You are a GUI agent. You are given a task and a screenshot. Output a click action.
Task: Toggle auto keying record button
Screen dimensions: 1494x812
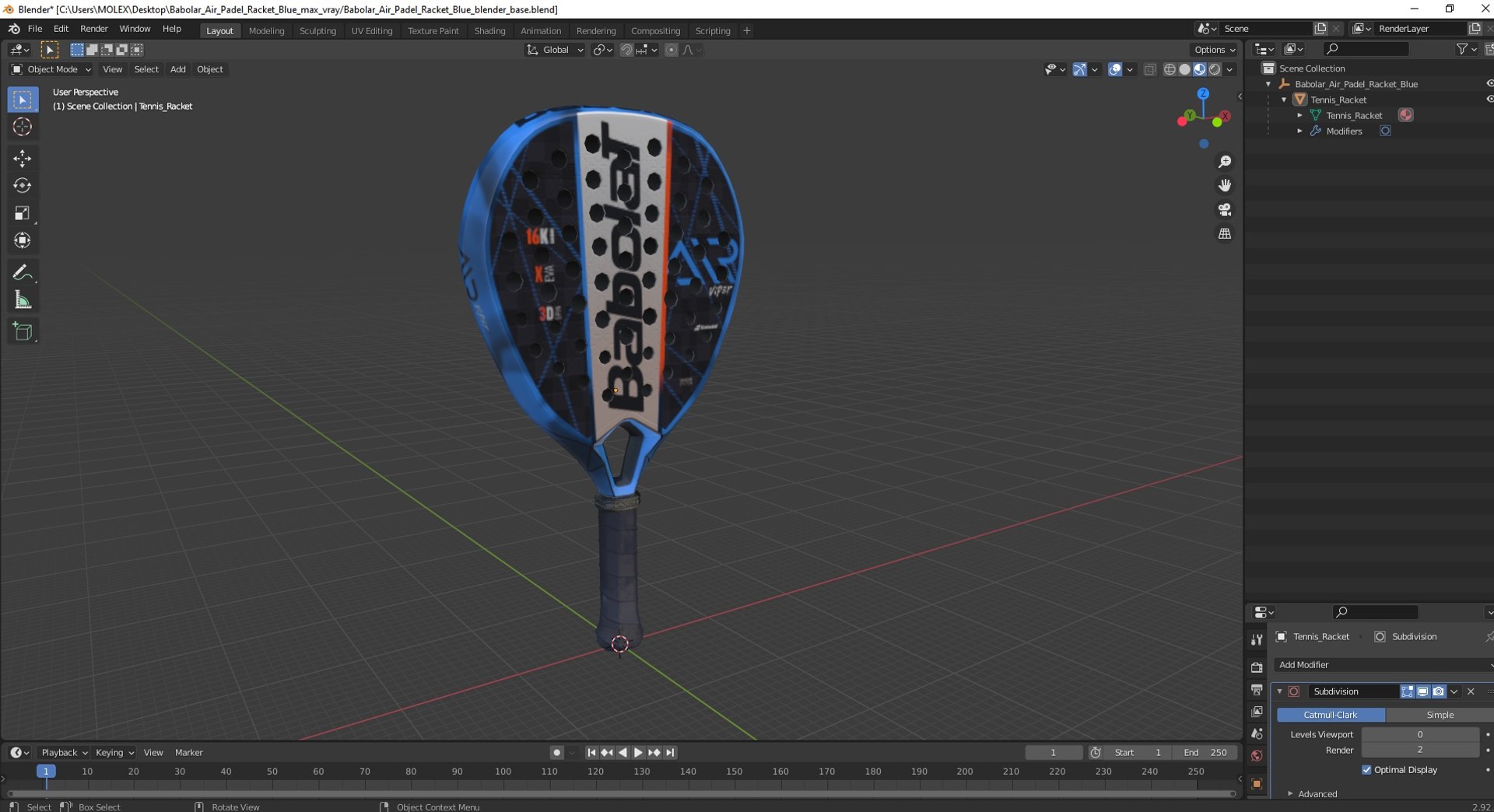(x=556, y=753)
